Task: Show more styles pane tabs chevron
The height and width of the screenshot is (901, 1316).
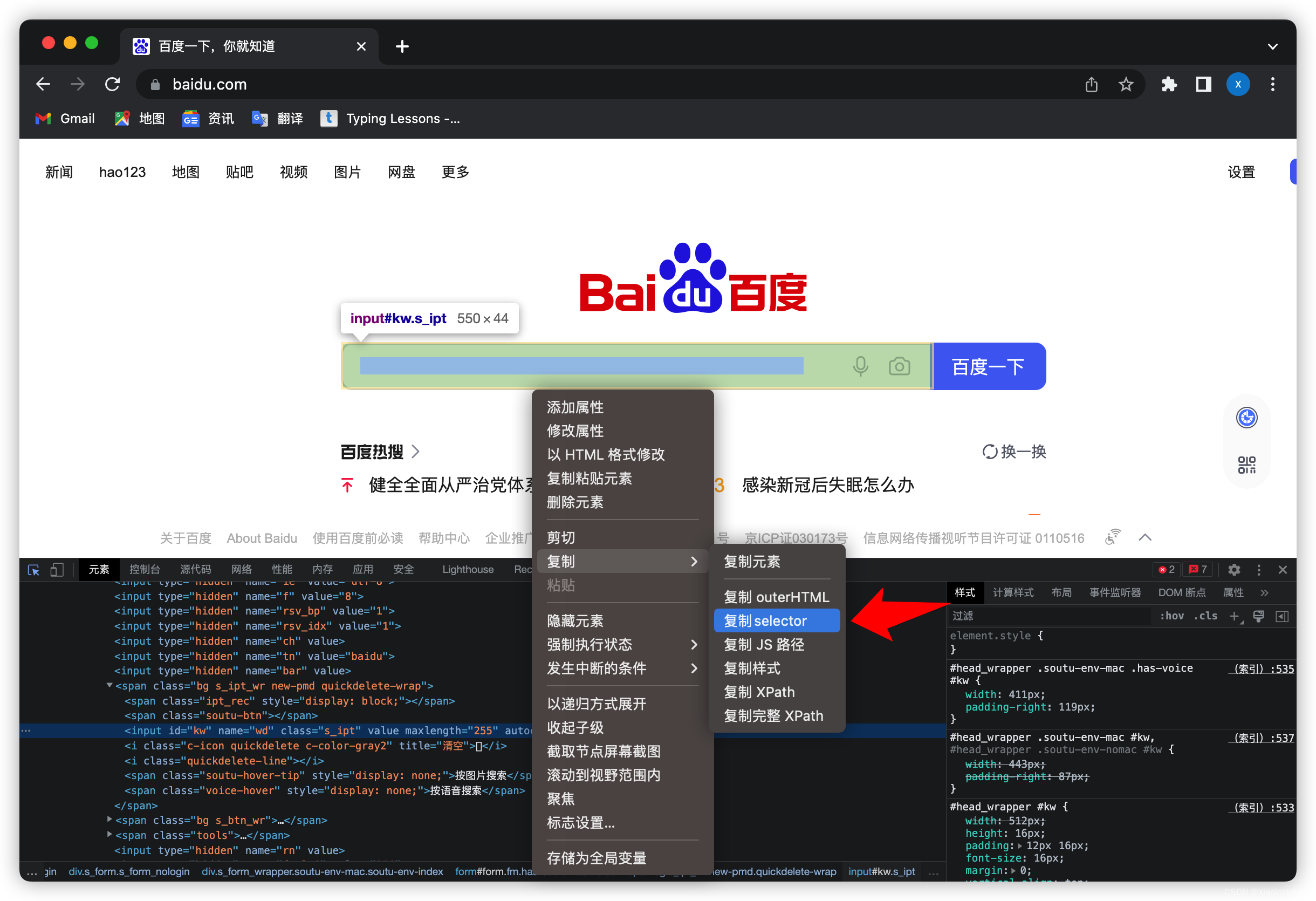Action: pyautogui.click(x=1264, y=593)
